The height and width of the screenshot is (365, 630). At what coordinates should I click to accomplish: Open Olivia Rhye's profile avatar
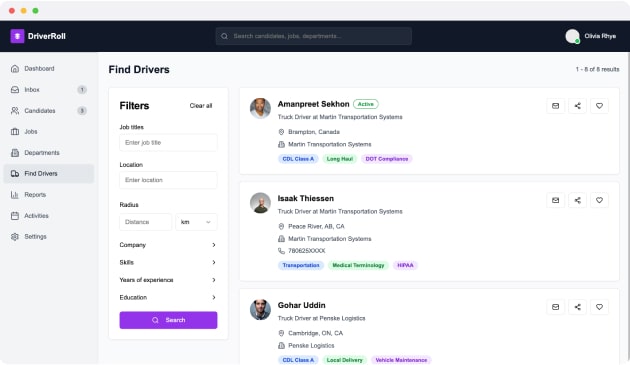(x=572, y=36)
